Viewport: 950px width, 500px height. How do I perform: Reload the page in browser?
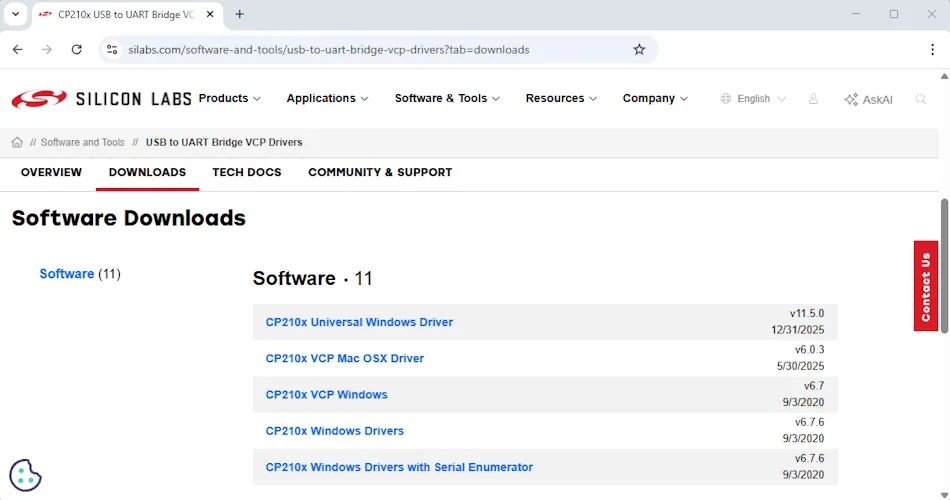(77, 49)
